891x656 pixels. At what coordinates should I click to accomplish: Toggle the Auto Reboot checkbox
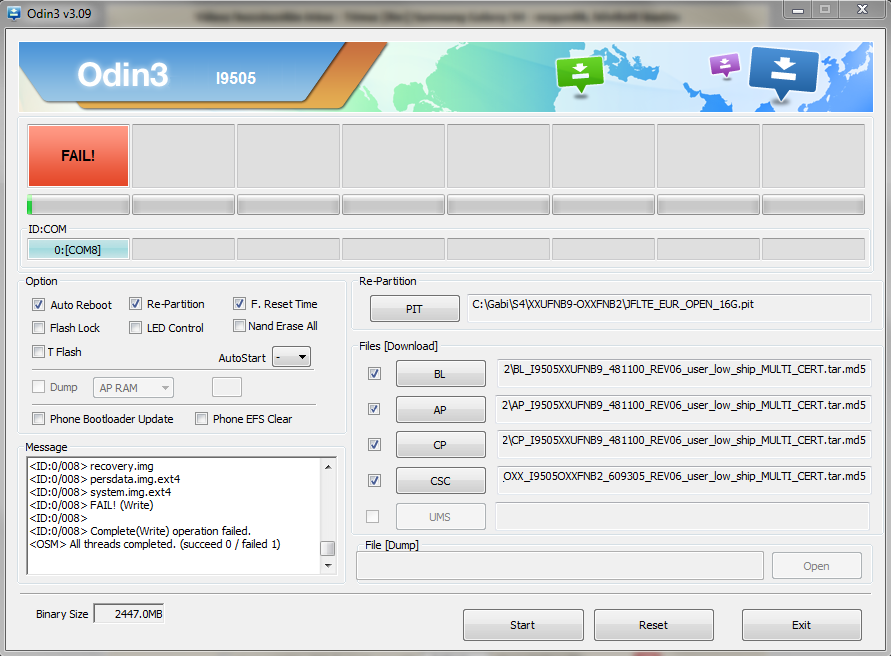click(39, 305)
